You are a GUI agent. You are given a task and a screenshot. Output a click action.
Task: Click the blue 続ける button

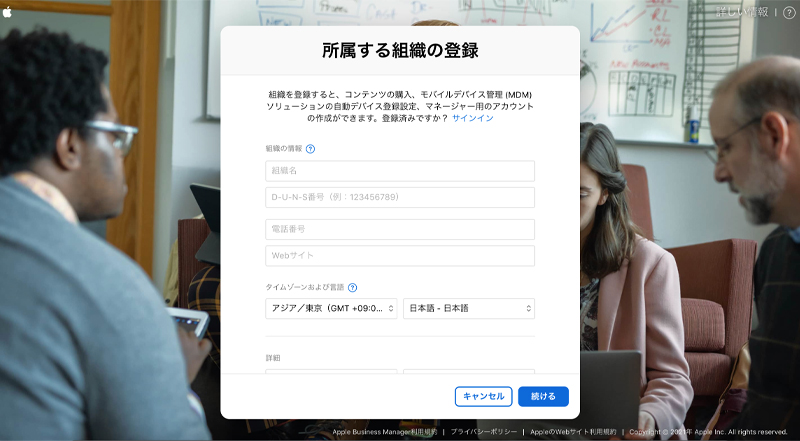pyautogui.click(x=543, y=397)
